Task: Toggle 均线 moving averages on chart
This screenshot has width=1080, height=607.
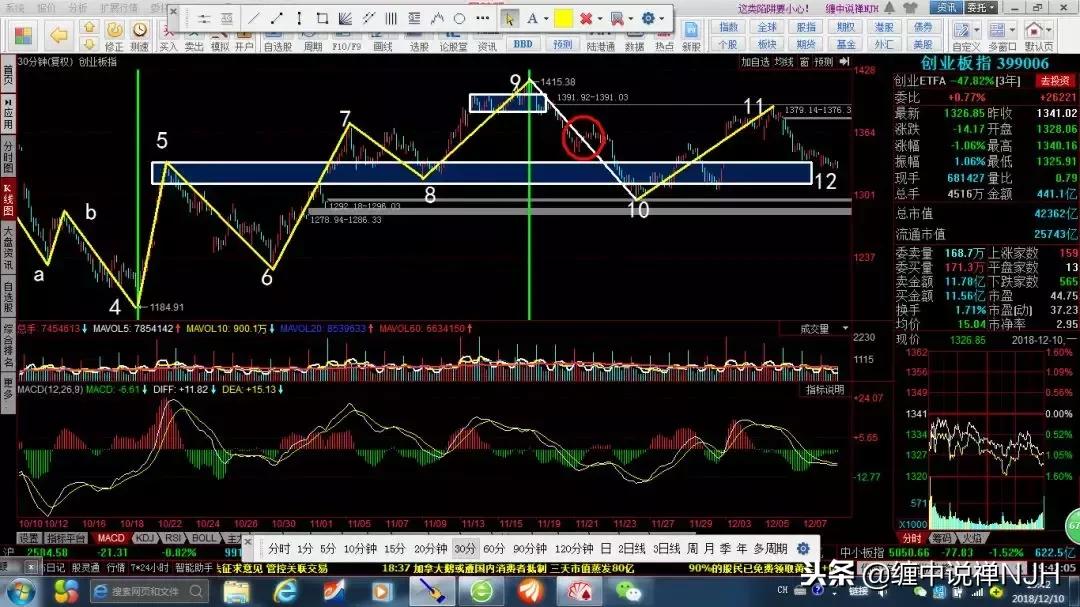Action: coord(783,62)
